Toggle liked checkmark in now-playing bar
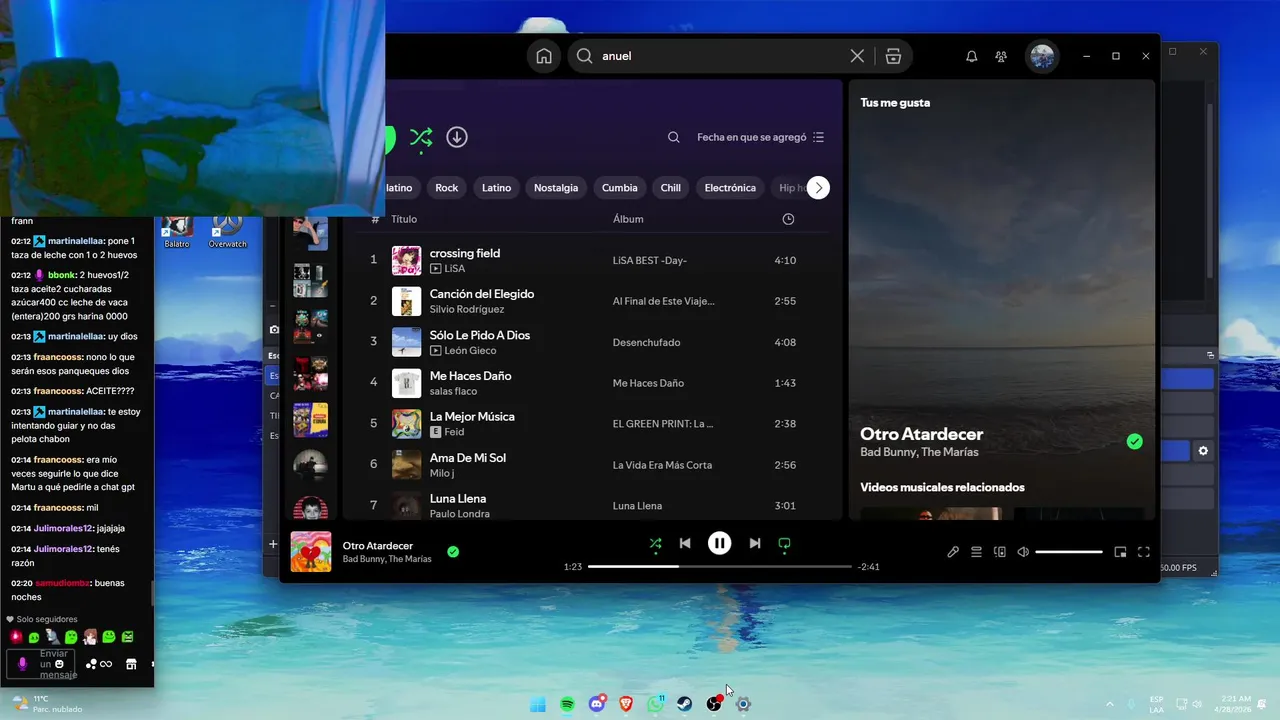This screenshot has height=720, width=1280. point(453,551)
